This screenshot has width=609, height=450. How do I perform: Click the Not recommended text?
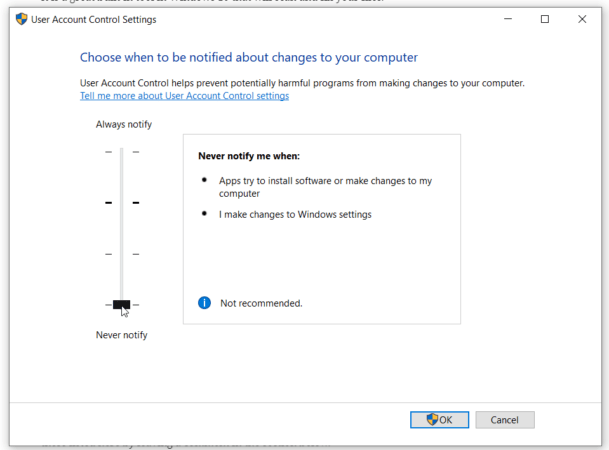coord(261,303)
